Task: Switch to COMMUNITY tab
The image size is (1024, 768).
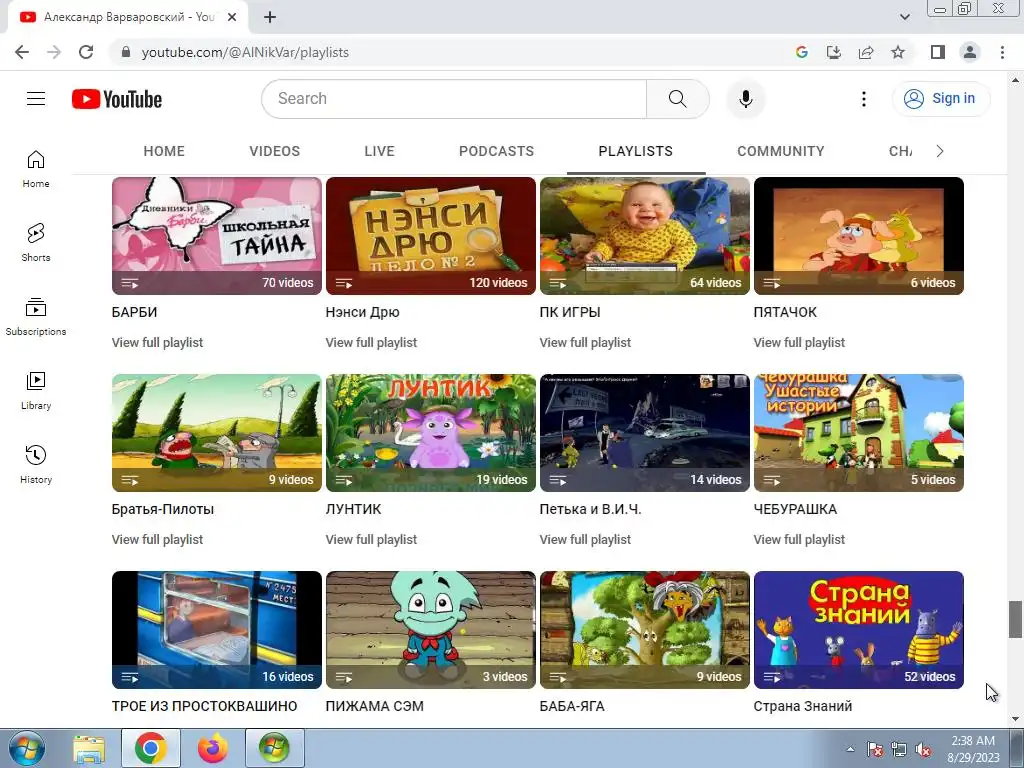Action: tap(781, 151)
